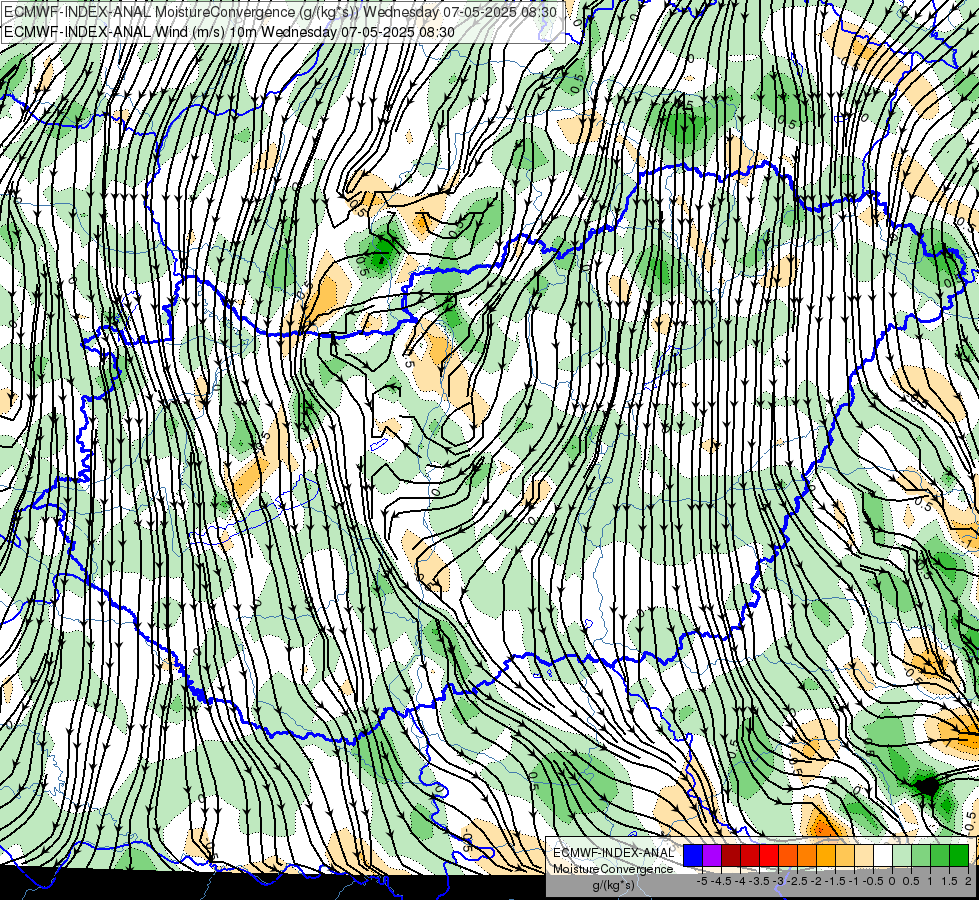Click 'MoistureConvergence' label in the legend box
The height and width of the screenshot is (900, 979).
click(613, 869)
